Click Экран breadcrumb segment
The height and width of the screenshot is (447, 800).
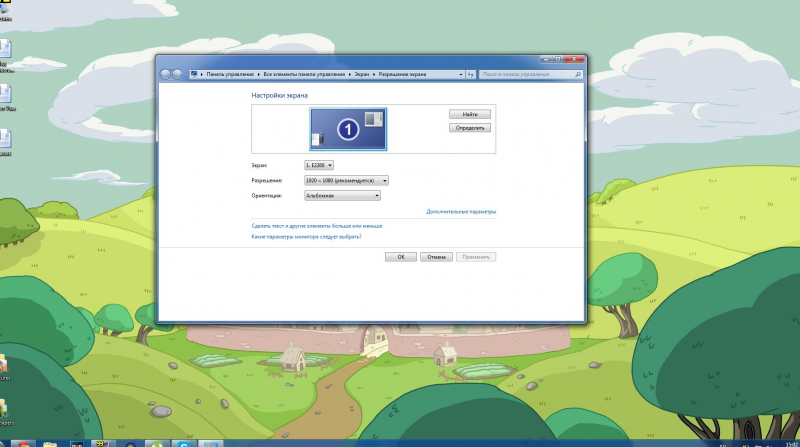(362, 74)
